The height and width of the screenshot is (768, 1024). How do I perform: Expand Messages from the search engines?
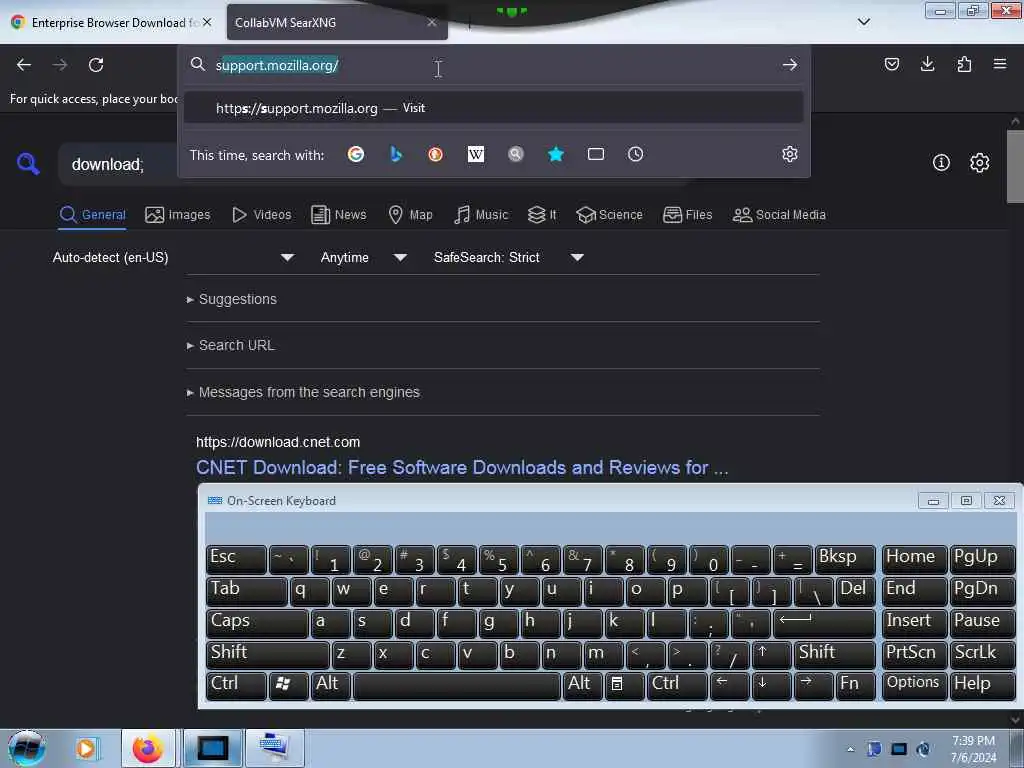pyautogui.click(x=304, y=392)
